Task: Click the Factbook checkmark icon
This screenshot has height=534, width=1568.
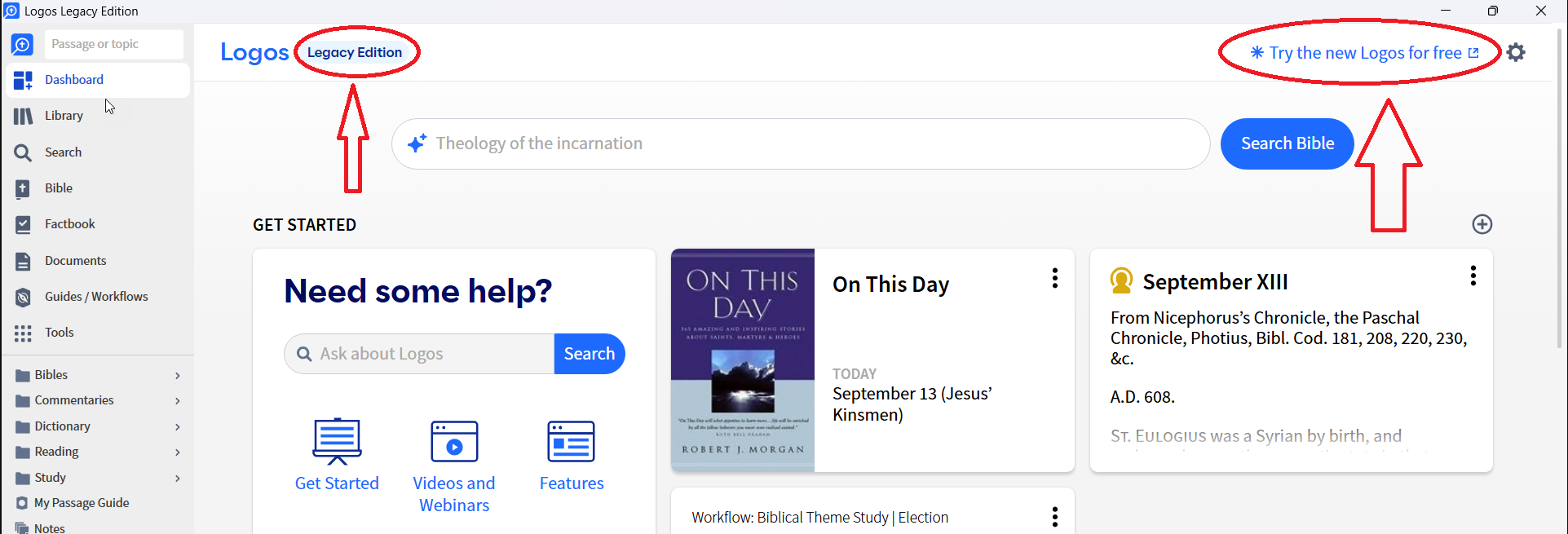Action: (23, 225)
